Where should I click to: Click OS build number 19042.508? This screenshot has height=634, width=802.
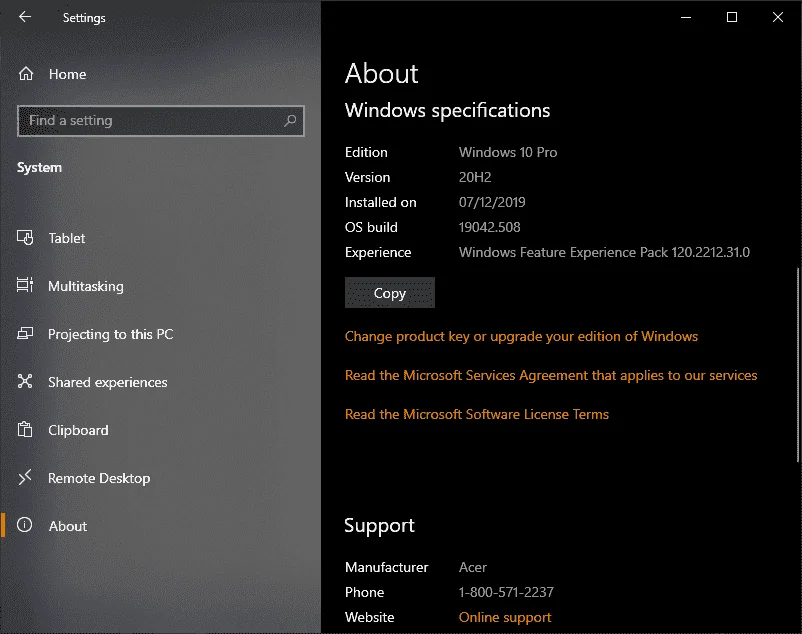pos(489,228)
